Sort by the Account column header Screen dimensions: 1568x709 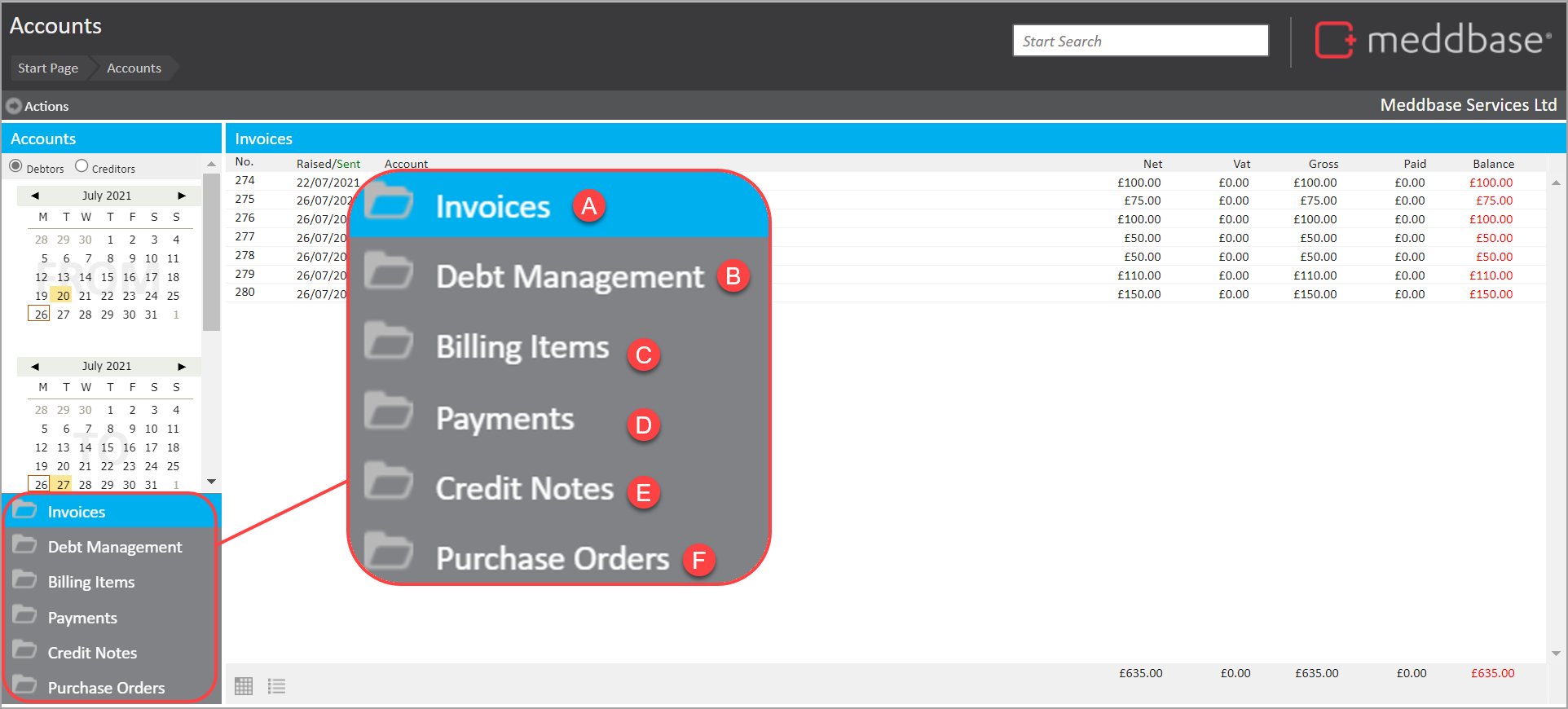pos(406,164)
